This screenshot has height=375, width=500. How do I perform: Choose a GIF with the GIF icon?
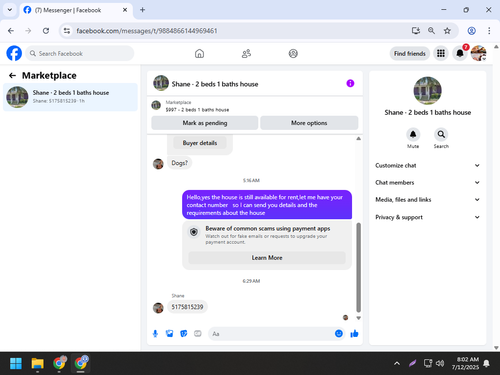198,334
